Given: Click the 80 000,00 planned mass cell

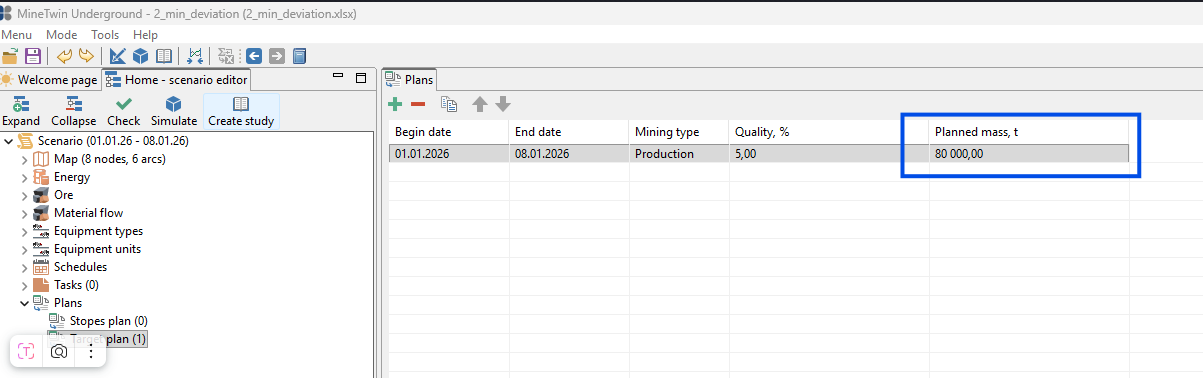Looking at the screenshot, I should 1028,154.
